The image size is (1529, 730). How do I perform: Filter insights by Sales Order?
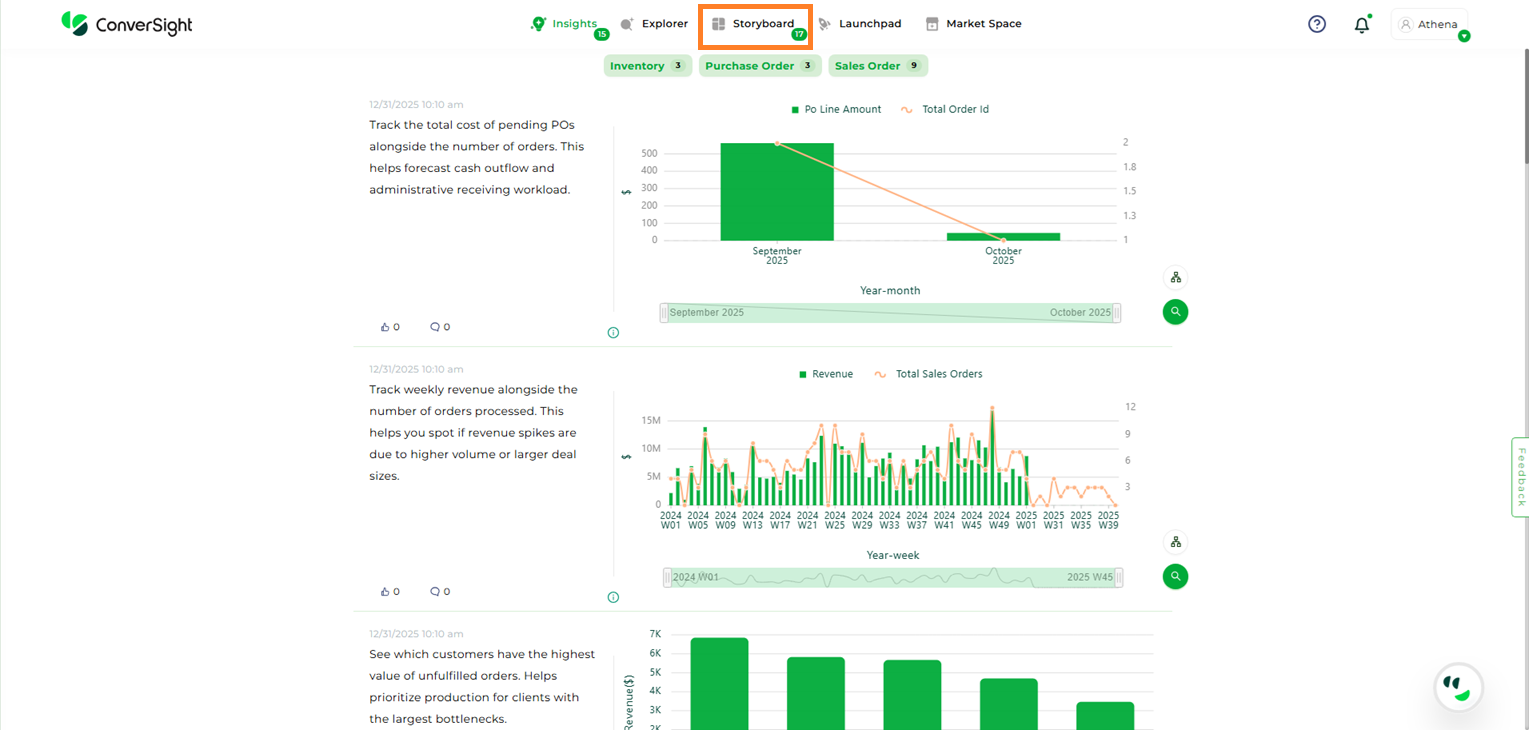coord(877,66)
